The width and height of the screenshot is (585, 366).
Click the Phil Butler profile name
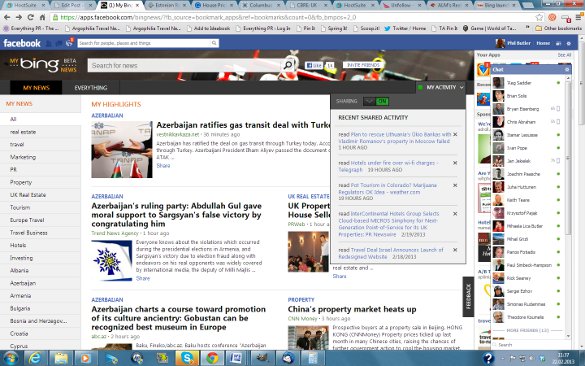[x=519, y=43]
